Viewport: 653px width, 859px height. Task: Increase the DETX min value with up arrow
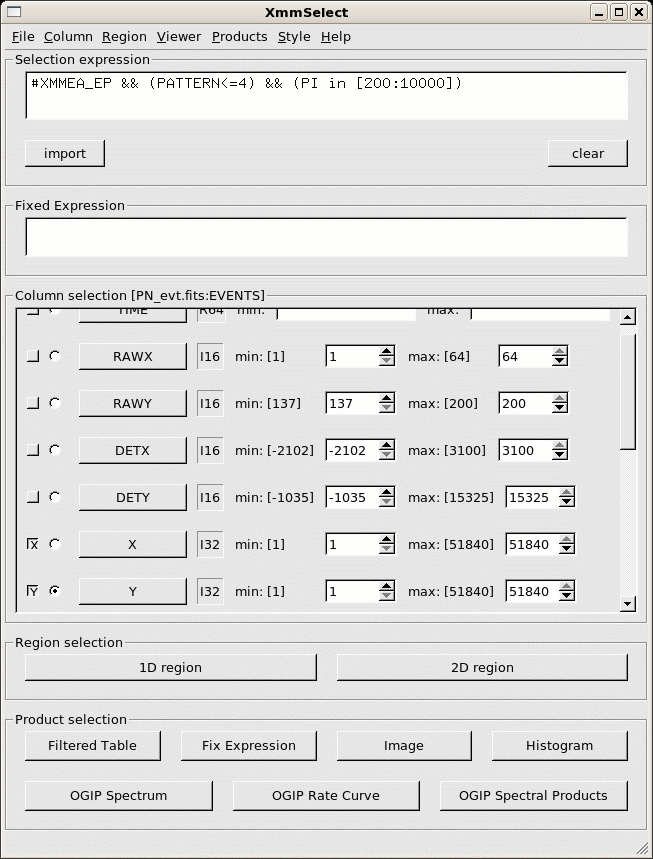pyautogui.click(x=387, y=445)
